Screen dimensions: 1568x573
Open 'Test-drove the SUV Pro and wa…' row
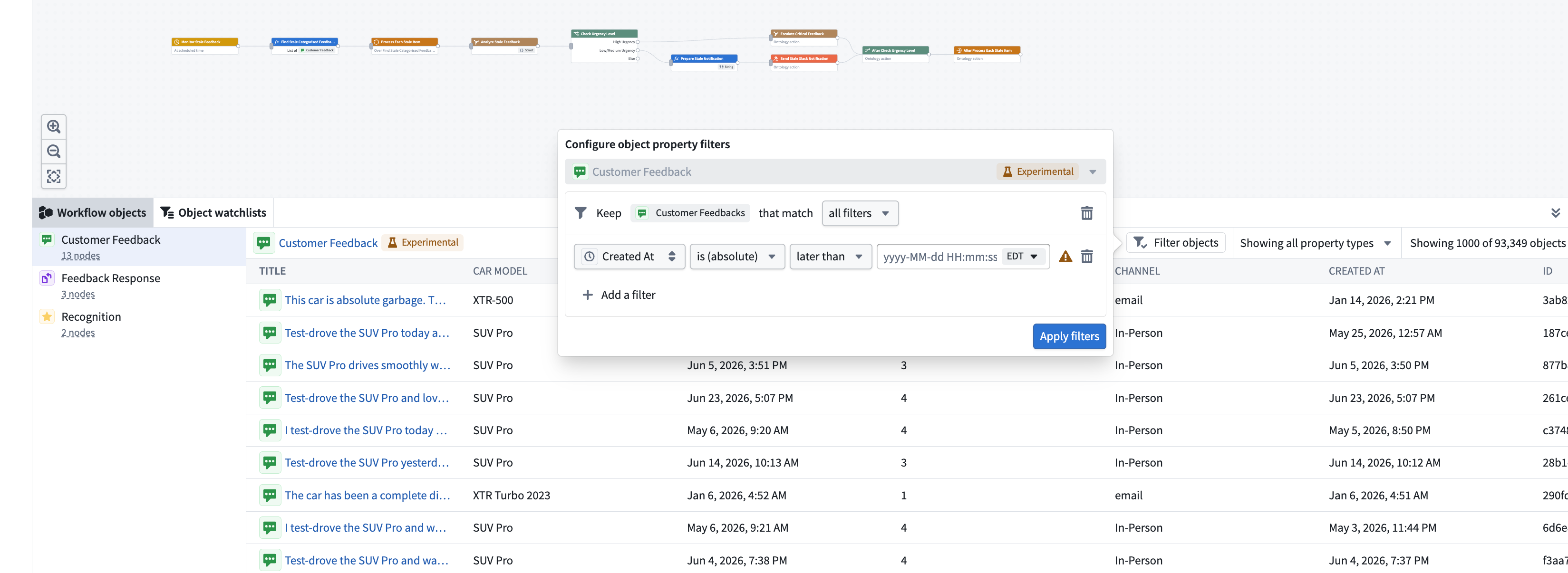(367, 560)
